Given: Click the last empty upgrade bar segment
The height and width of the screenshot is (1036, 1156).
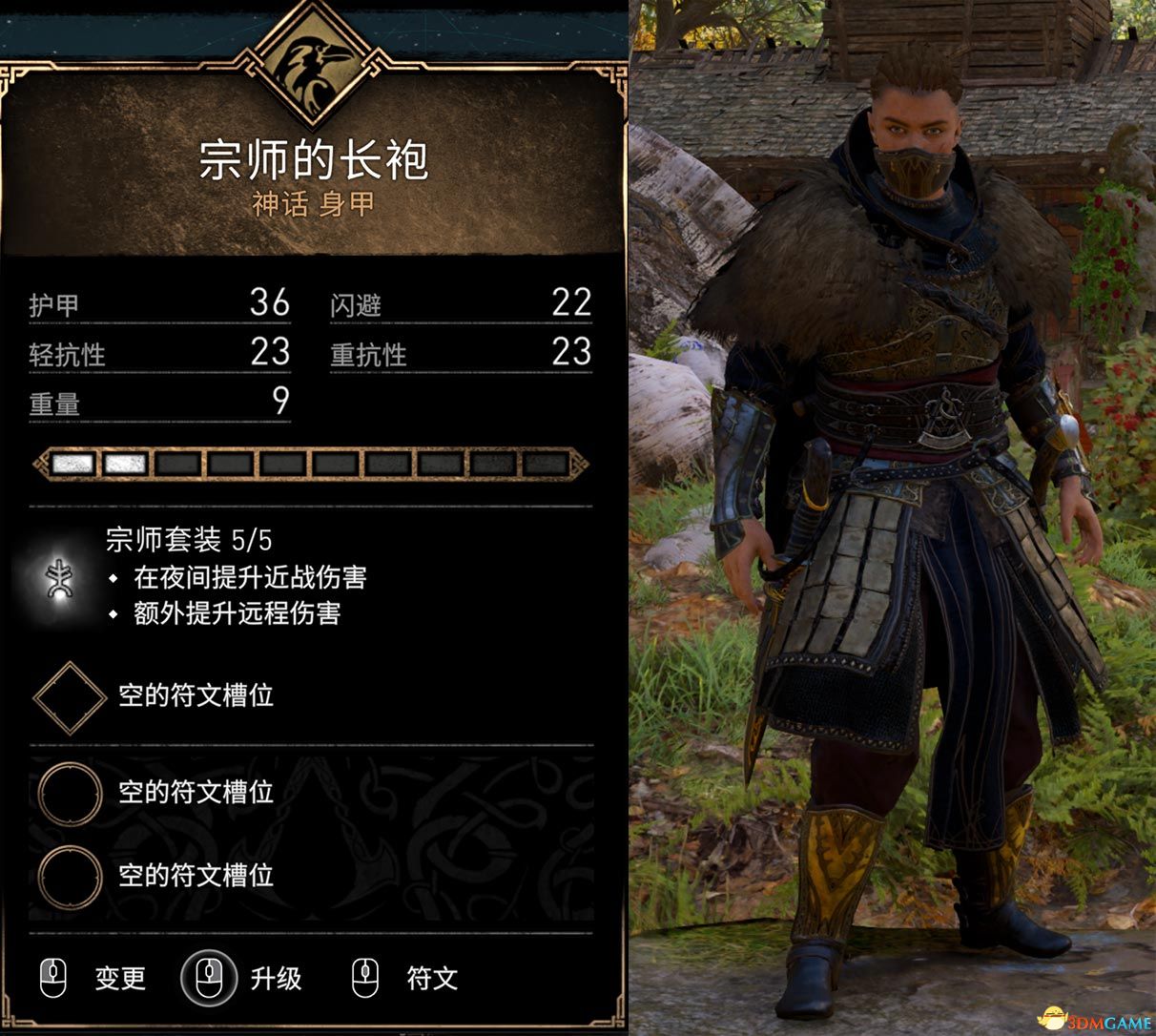Looking at the screenshot, I should (546, 465).
